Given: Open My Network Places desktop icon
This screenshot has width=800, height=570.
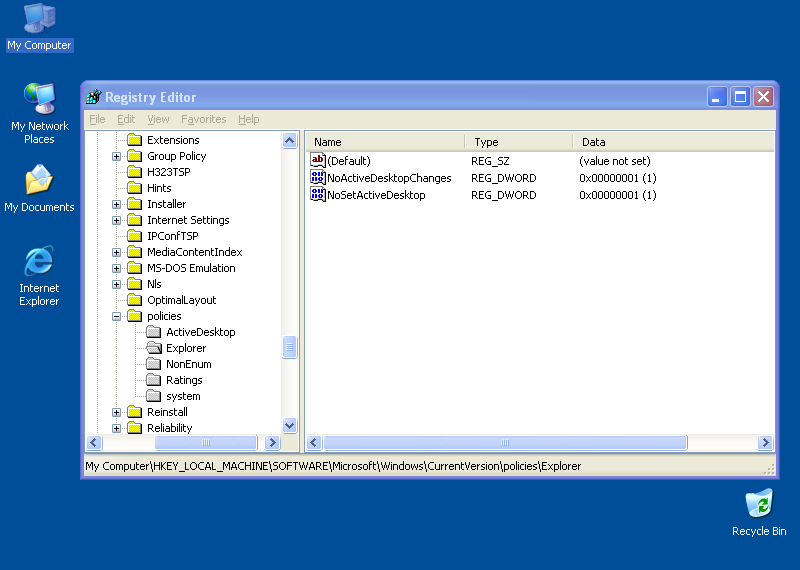Looking at the screenshot, I should pyautogui.click(x=39, y=113).
